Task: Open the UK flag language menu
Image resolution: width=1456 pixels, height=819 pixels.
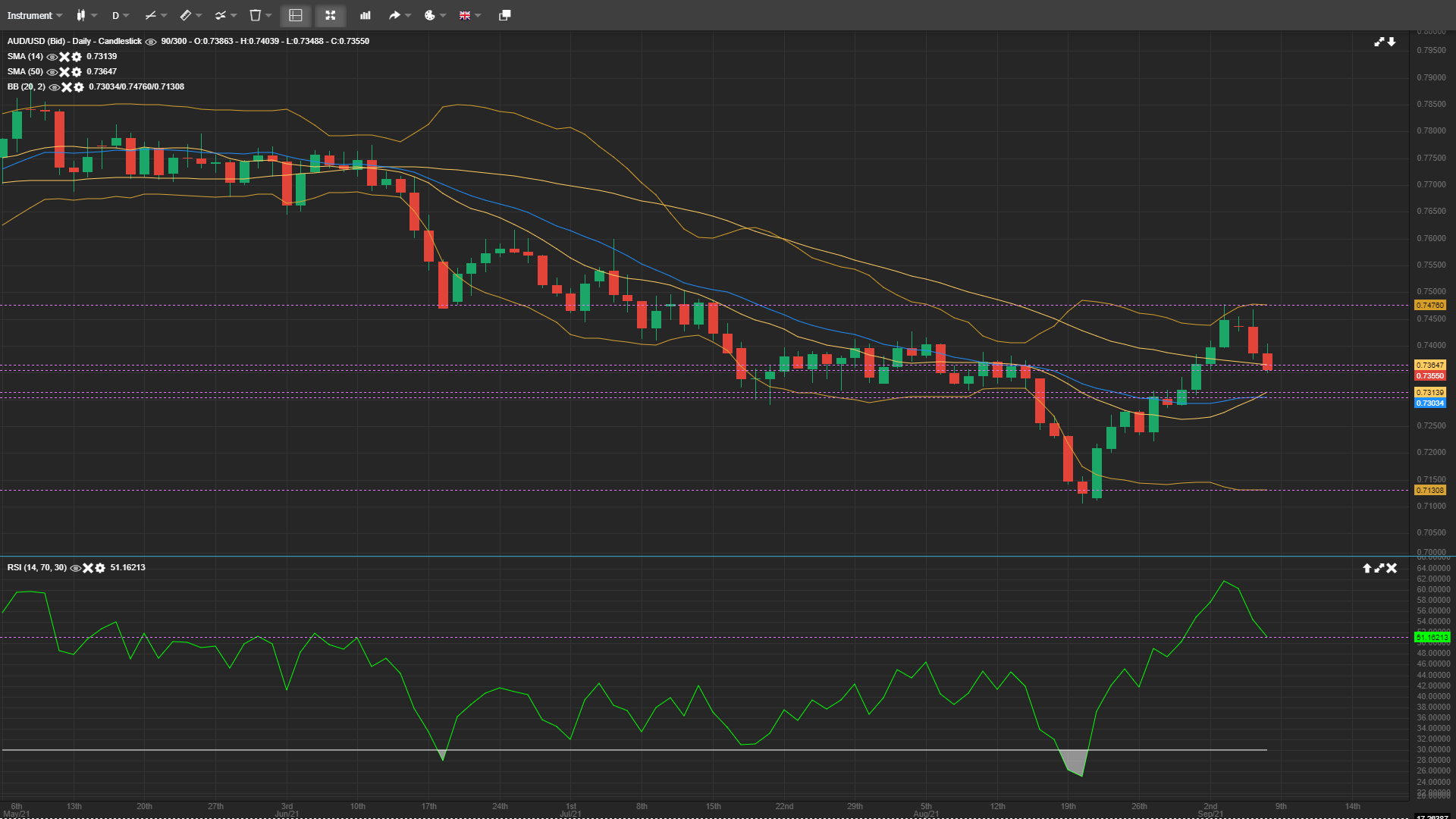Action: pos(470,15)
